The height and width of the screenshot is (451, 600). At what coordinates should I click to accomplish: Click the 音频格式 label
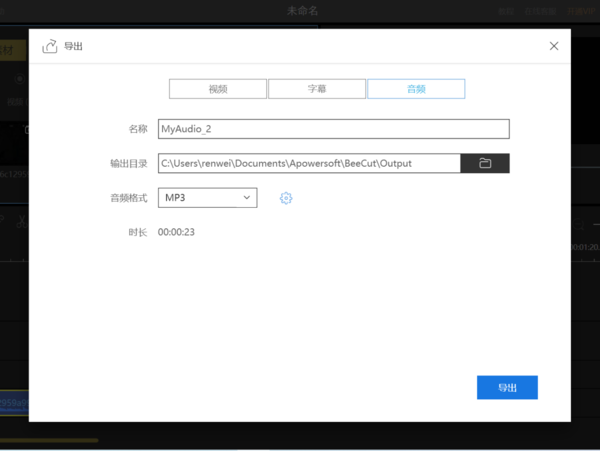coord(129,198)
